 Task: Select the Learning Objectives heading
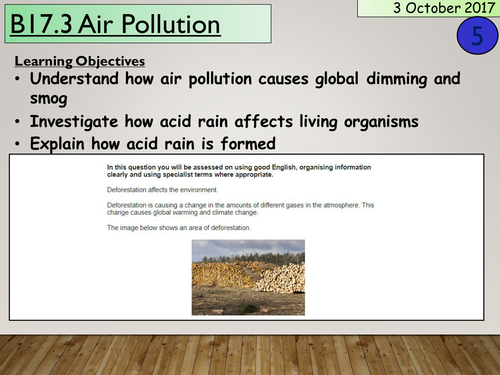point(80,61)
